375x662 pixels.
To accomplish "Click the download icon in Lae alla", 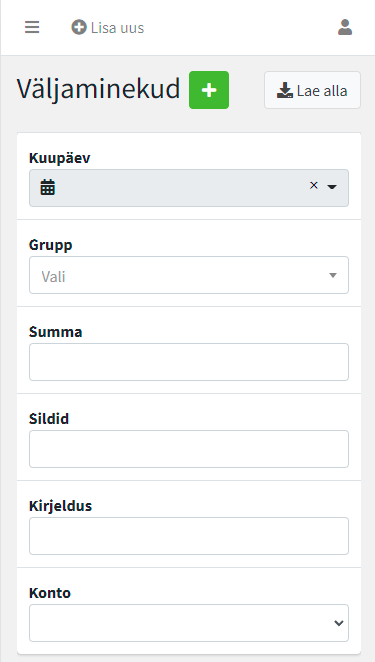I will 285,90.
